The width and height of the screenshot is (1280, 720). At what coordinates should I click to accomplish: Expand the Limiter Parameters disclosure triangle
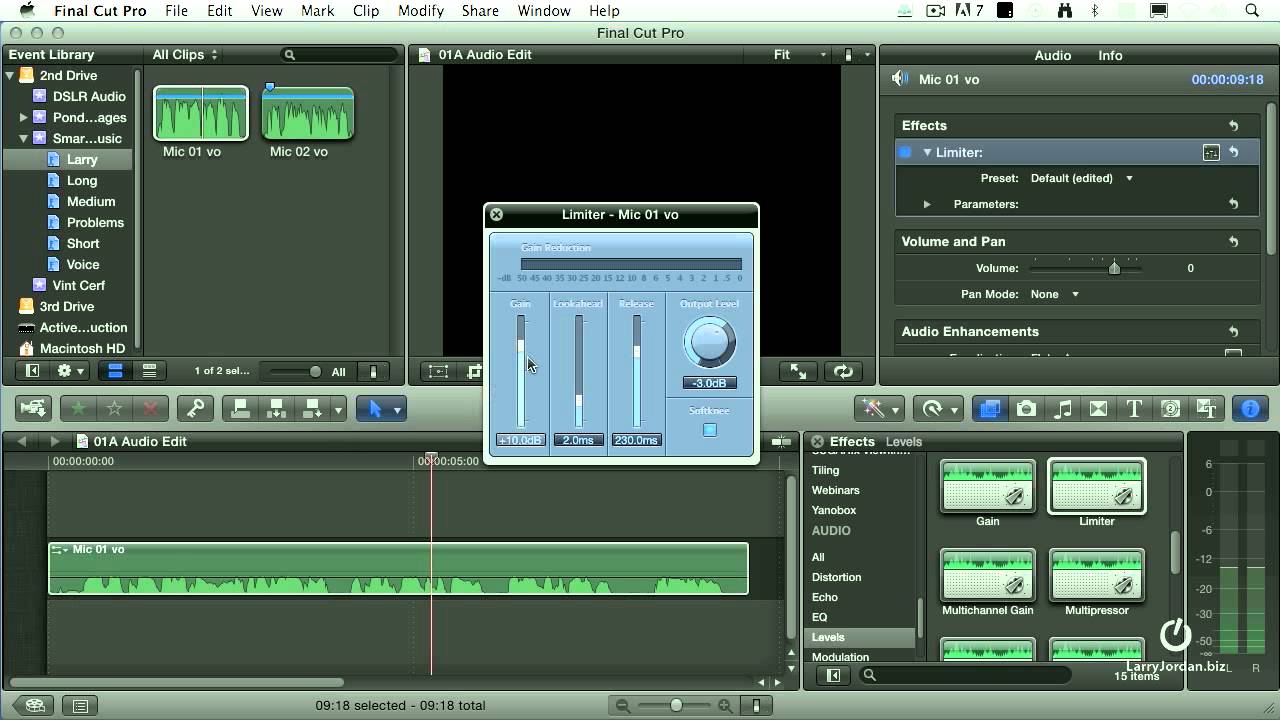coord(927,204)
